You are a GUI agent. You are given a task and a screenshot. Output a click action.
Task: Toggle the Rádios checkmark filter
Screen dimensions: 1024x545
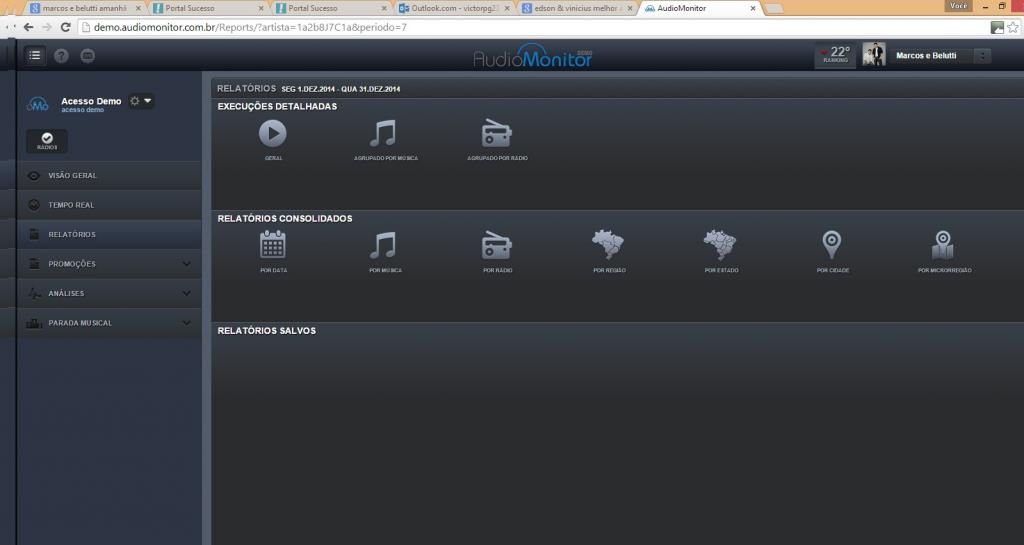[47, 141]
